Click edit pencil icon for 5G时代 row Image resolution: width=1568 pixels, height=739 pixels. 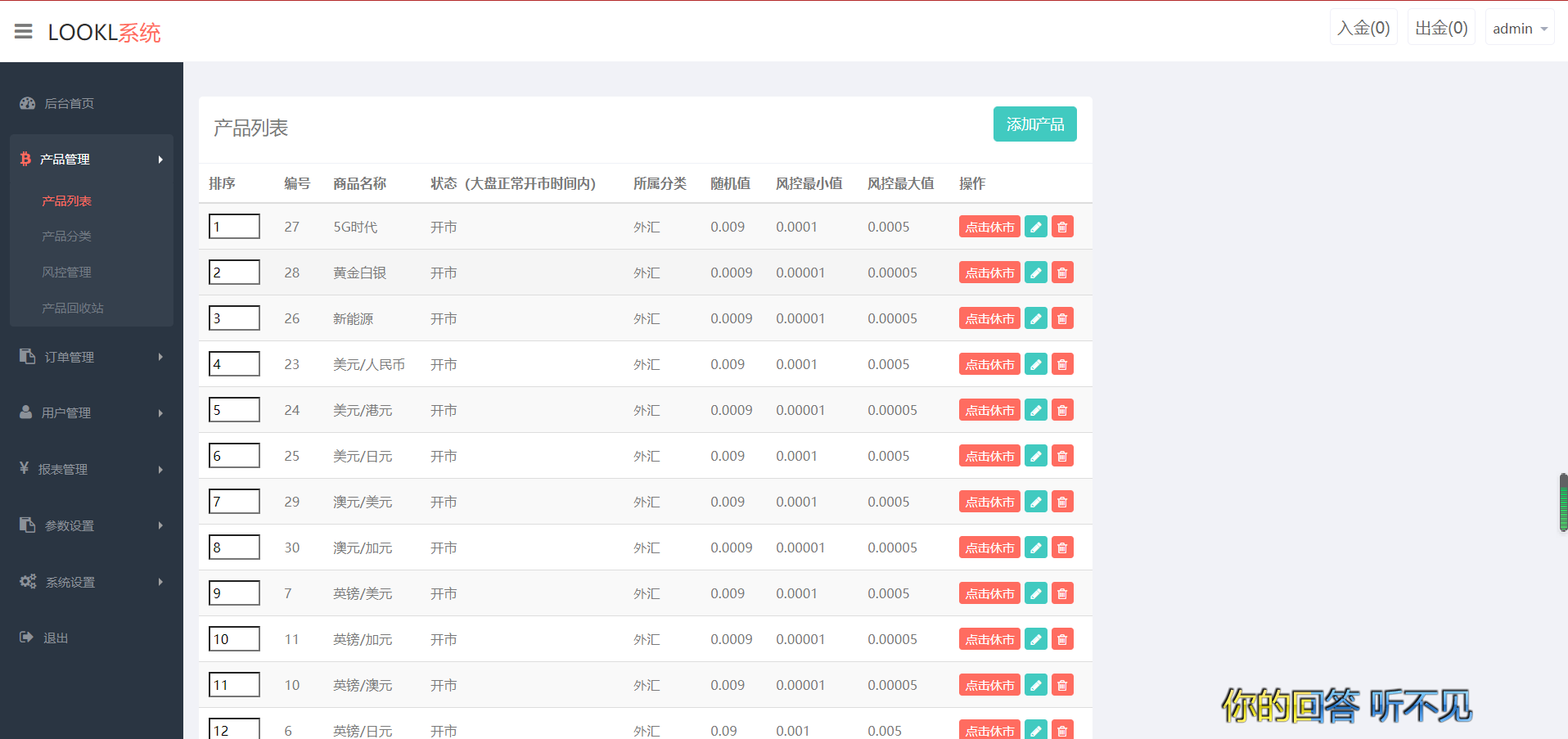pyautogui.click(x=1035, y=227)
